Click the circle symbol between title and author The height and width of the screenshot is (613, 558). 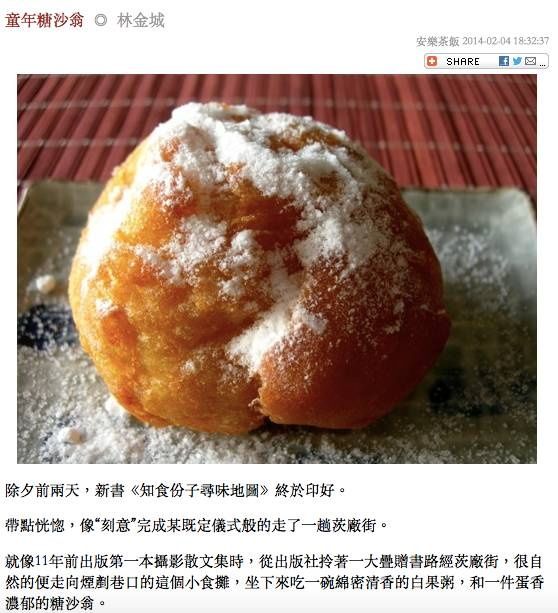click(101, 20)
